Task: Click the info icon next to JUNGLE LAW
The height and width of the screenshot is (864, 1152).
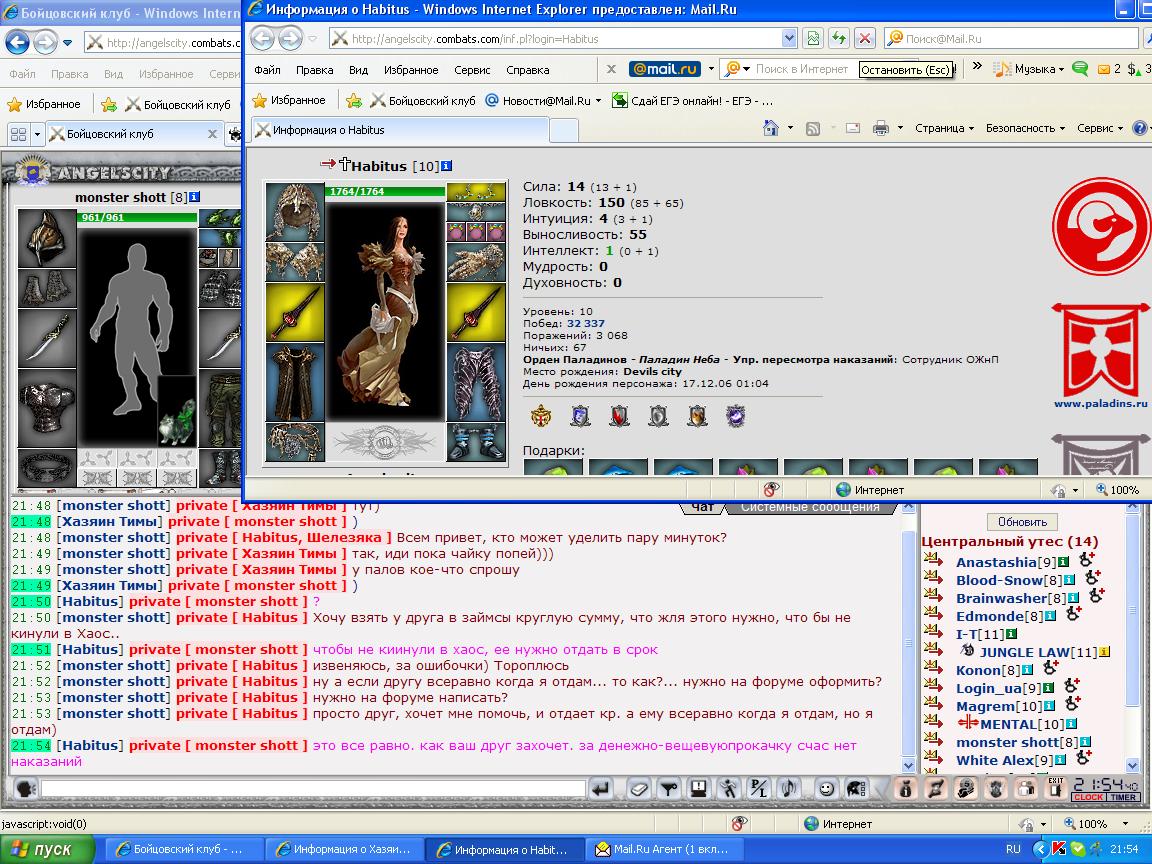Action: point(1105,652)
